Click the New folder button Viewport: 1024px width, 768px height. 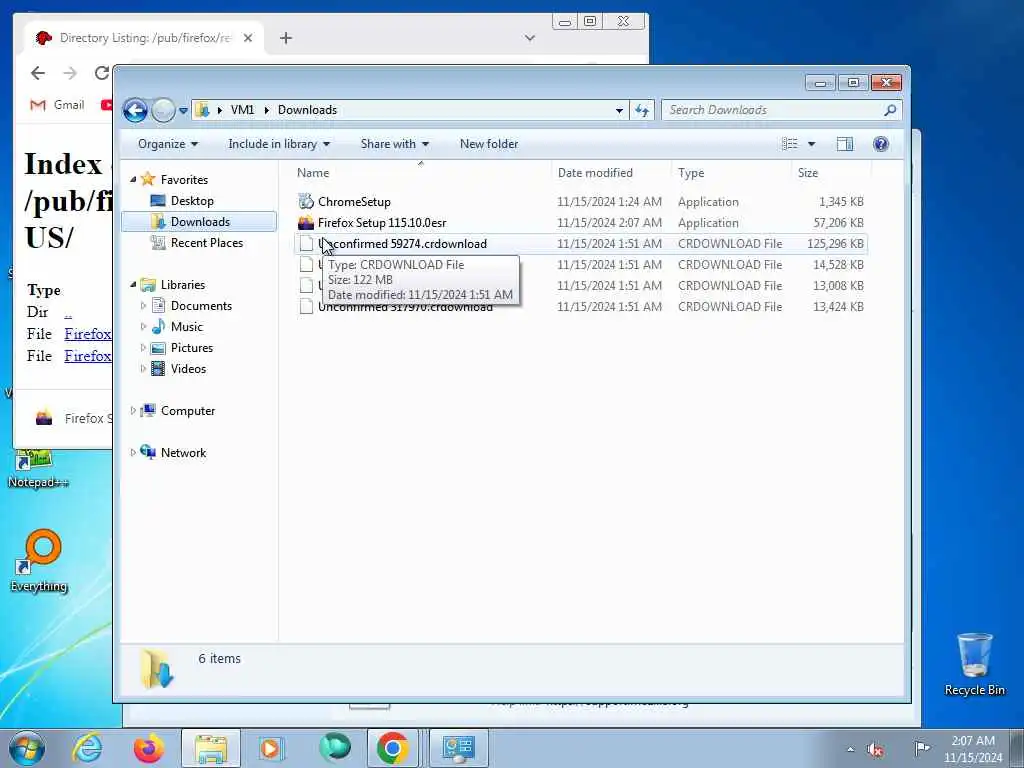(488, 144)
